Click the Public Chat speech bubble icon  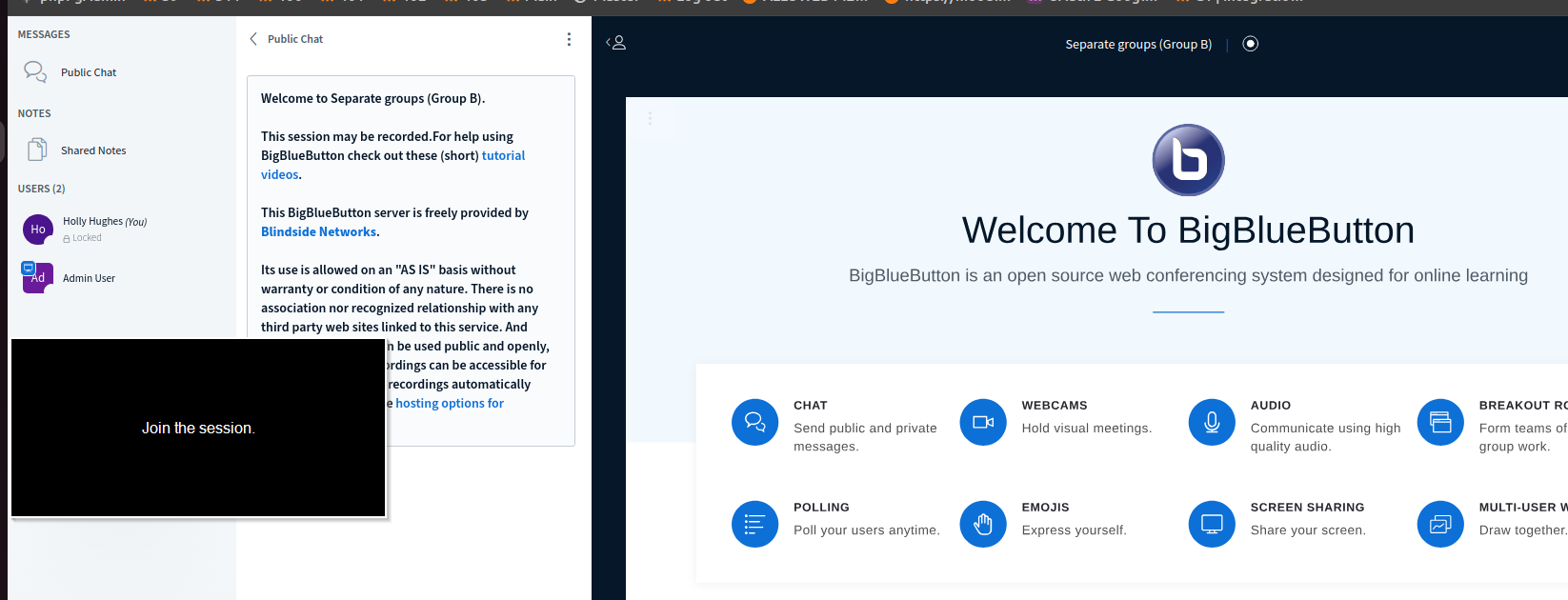pyautogui.click(x=35, y=71)
